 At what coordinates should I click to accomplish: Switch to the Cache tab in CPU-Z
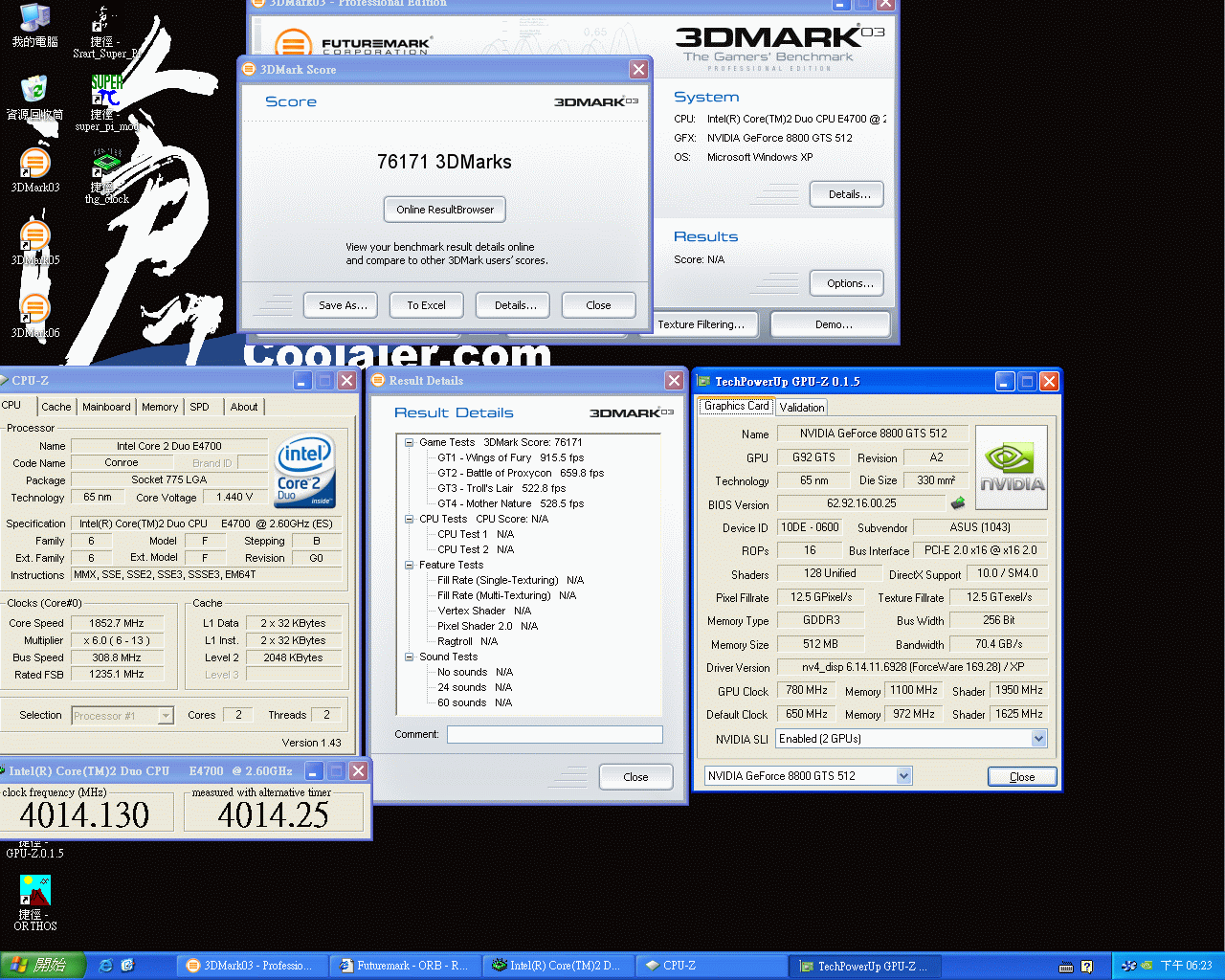click(56, 407)
